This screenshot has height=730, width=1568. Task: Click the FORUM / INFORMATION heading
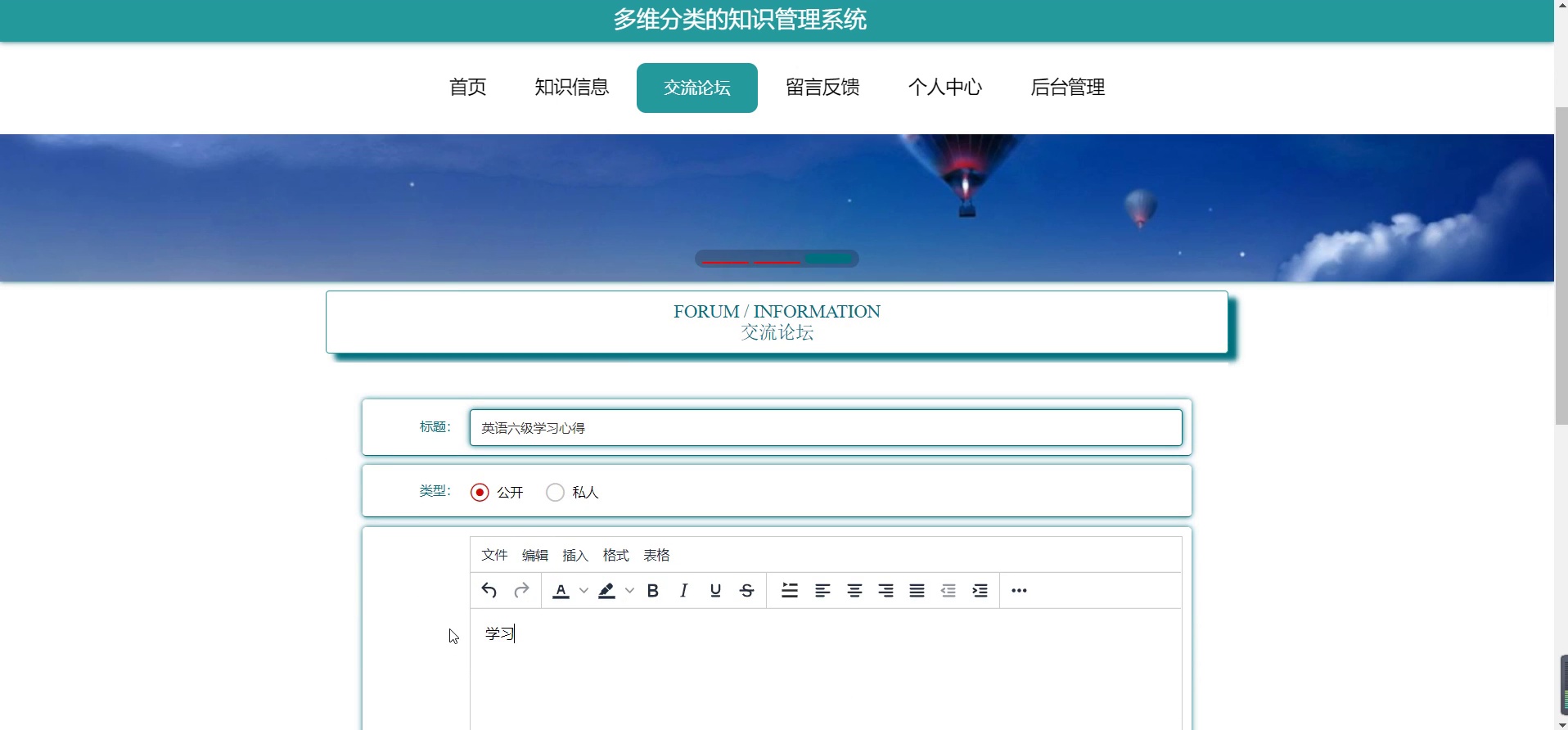(777, 311)
